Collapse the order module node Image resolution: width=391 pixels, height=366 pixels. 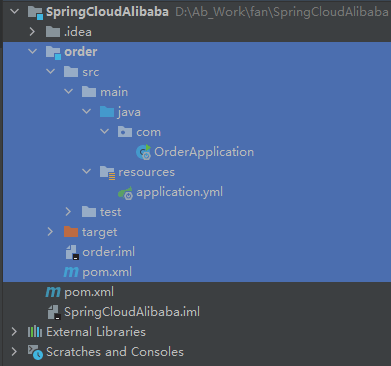(33, 51)
